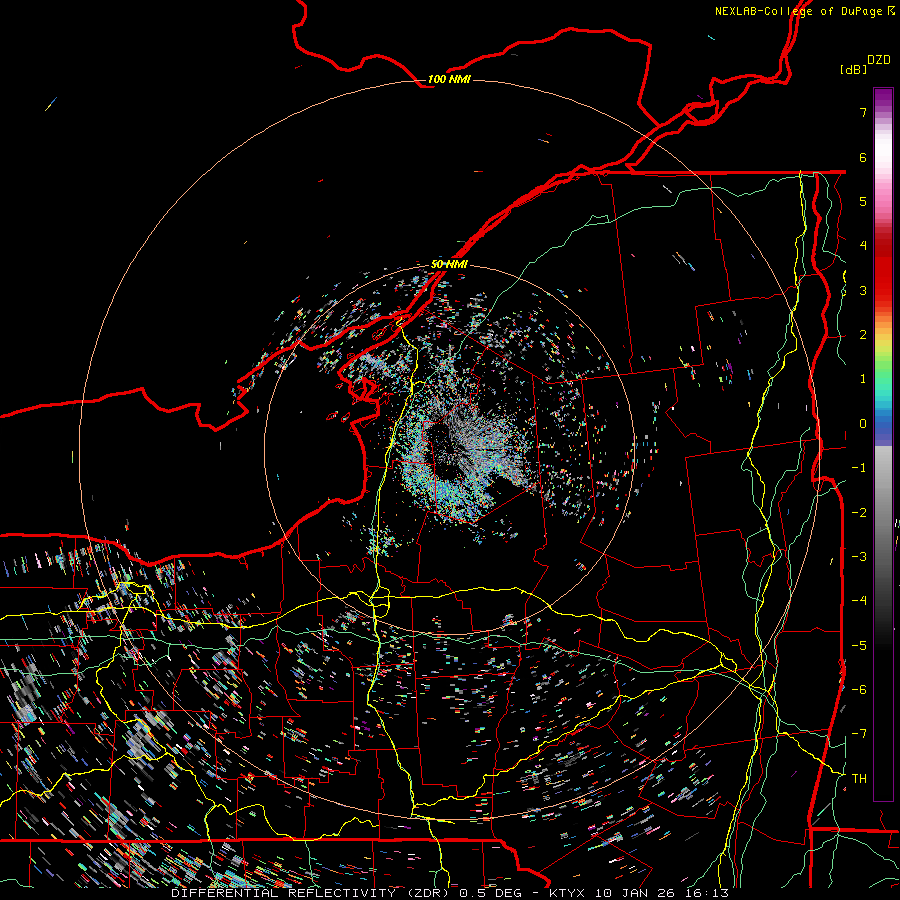Click the "16:13" time in caption
Screen dimensions: 900x900
coord(707,893)
